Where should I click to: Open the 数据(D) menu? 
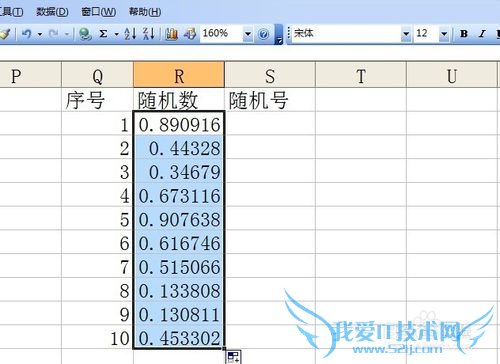pos(52,12)
